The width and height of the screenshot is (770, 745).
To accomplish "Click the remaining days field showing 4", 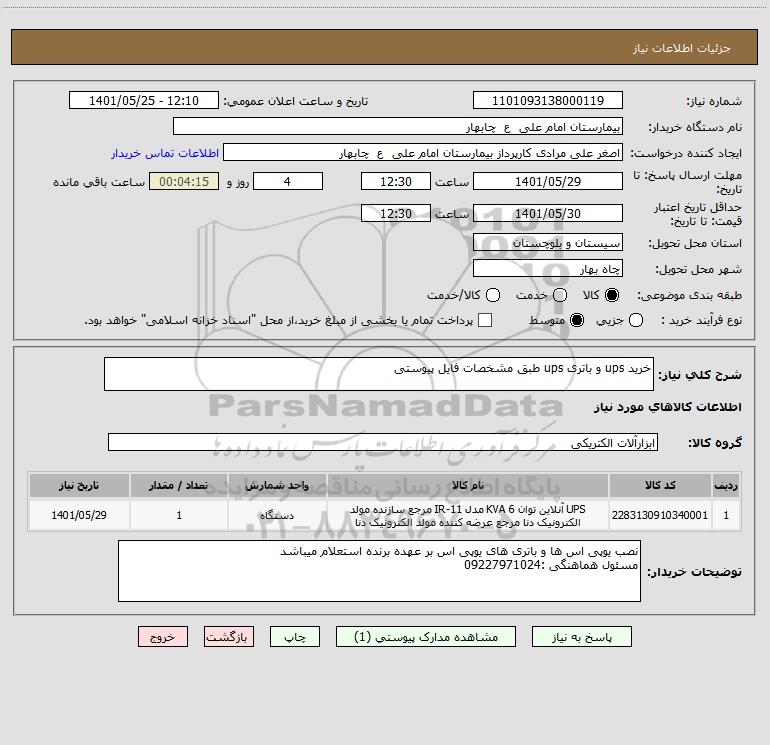I will (288, 181).
